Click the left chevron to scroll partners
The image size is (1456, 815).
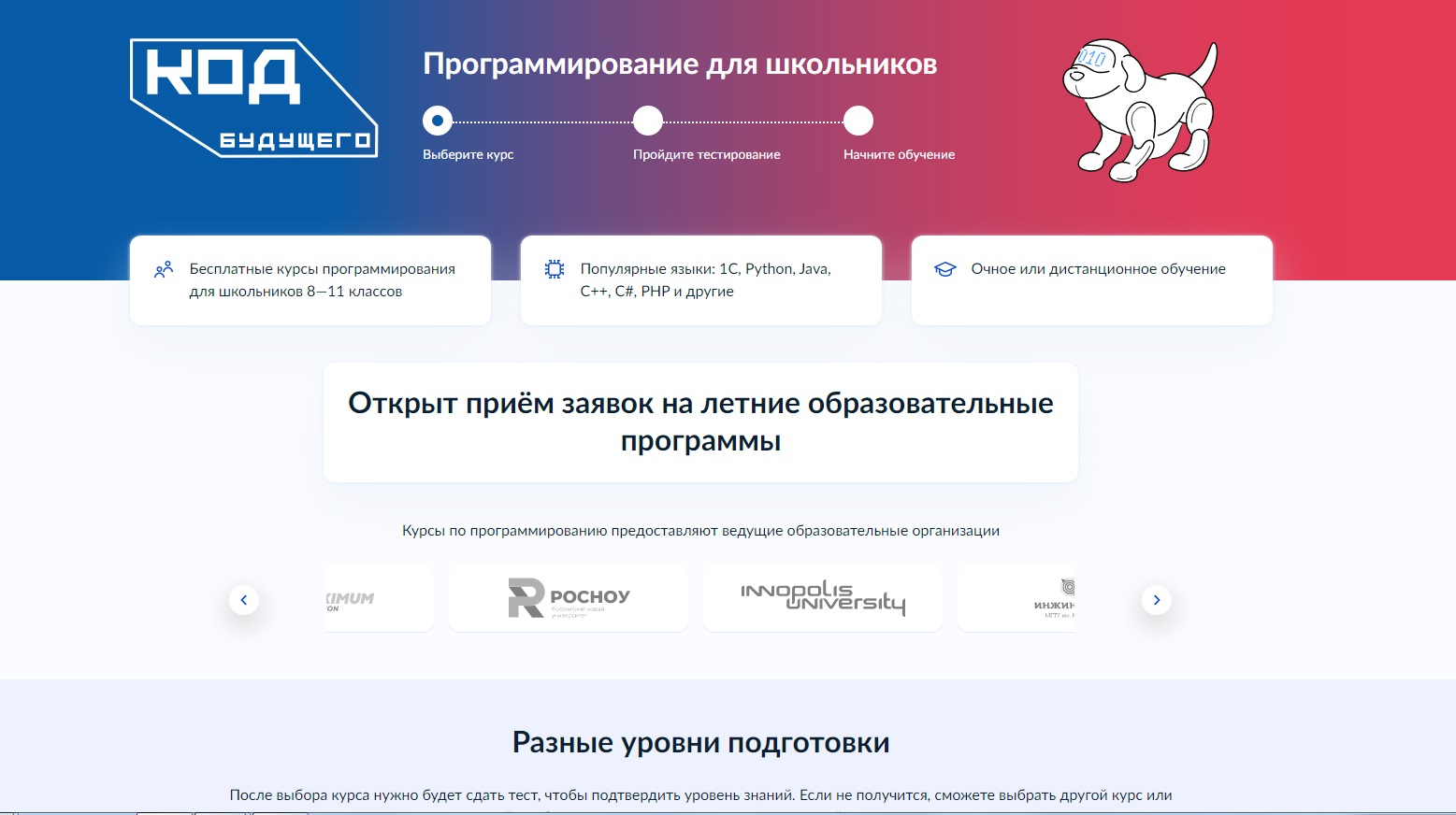pos(244,599)
